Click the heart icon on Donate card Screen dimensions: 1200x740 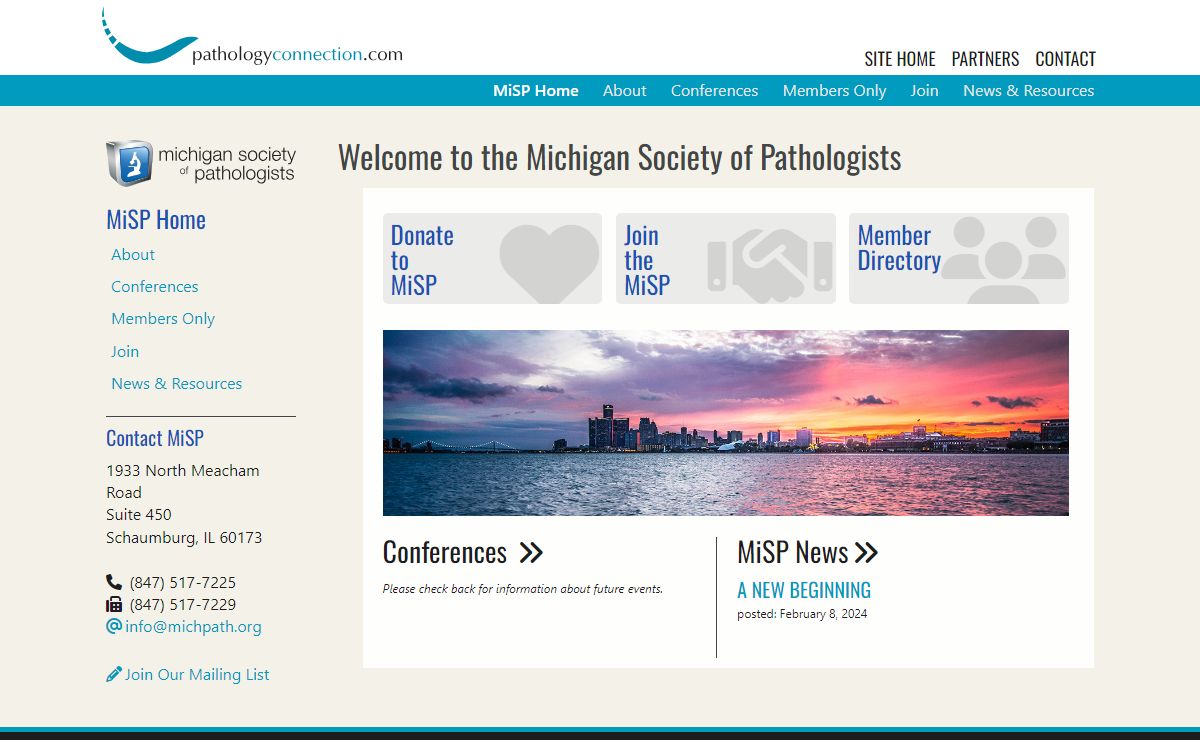click(x=549, y=262)
